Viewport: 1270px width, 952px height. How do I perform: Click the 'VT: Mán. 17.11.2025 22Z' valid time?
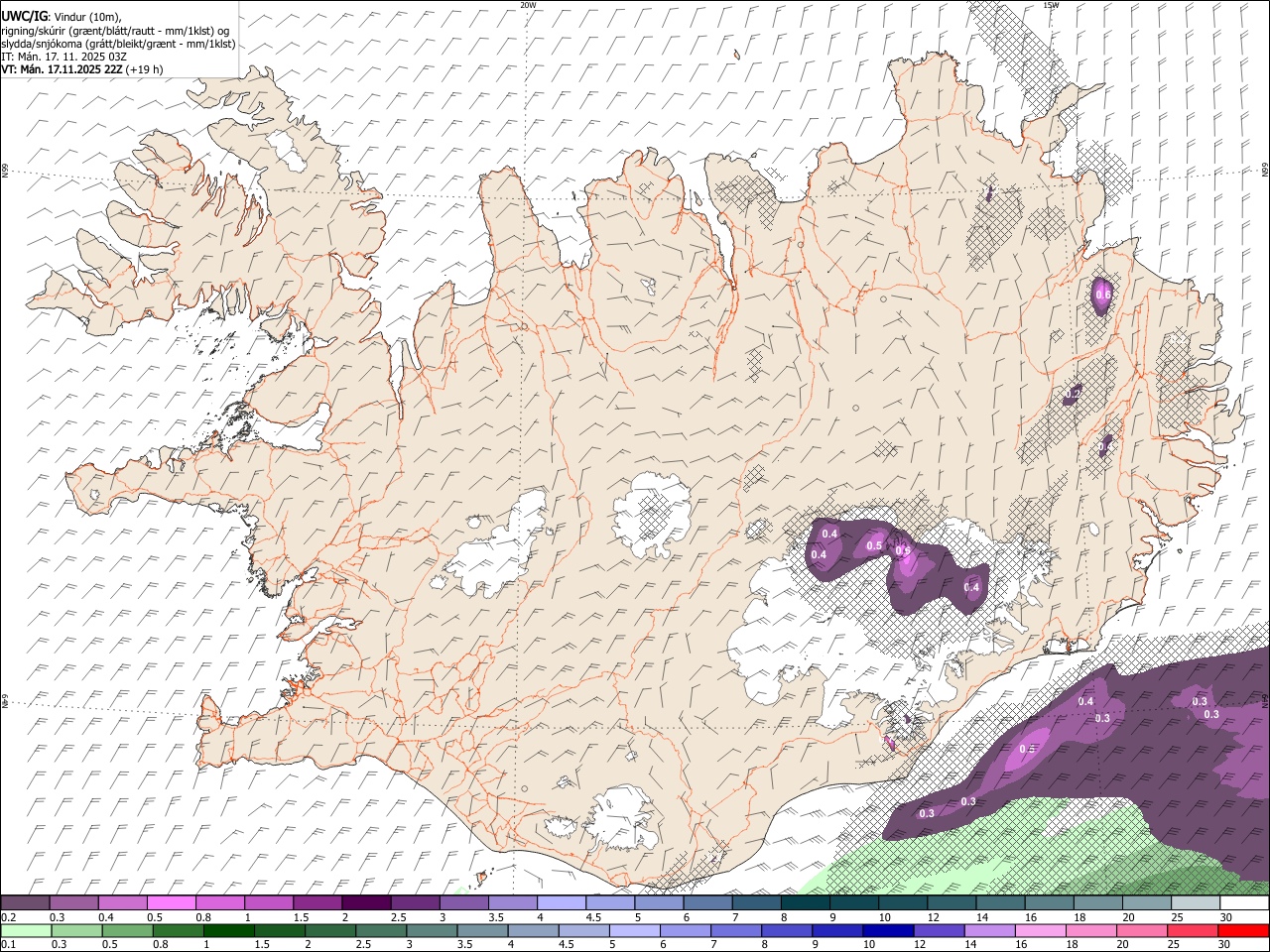point(62,69)
